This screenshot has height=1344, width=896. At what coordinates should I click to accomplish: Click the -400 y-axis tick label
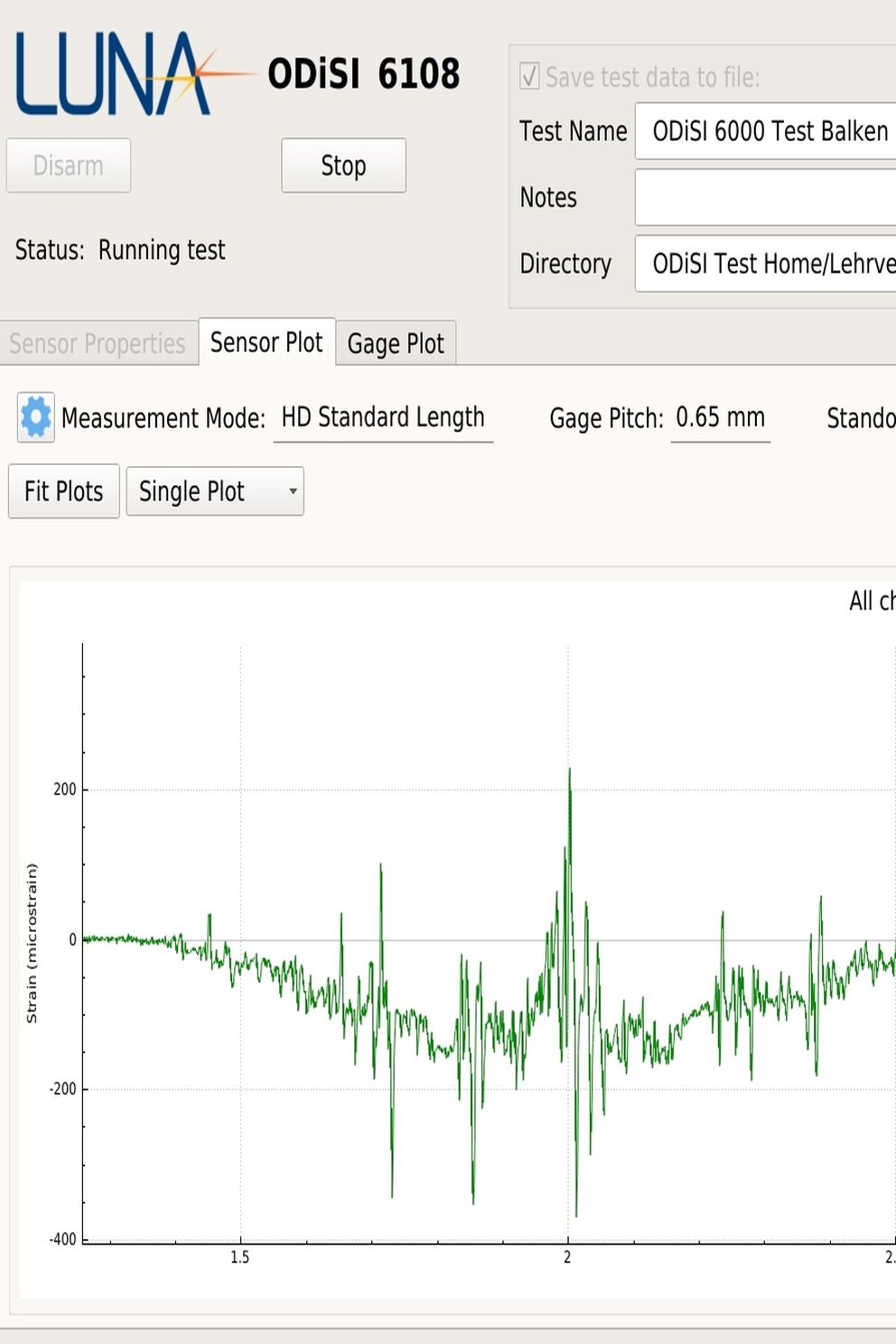click(63, 1239)
